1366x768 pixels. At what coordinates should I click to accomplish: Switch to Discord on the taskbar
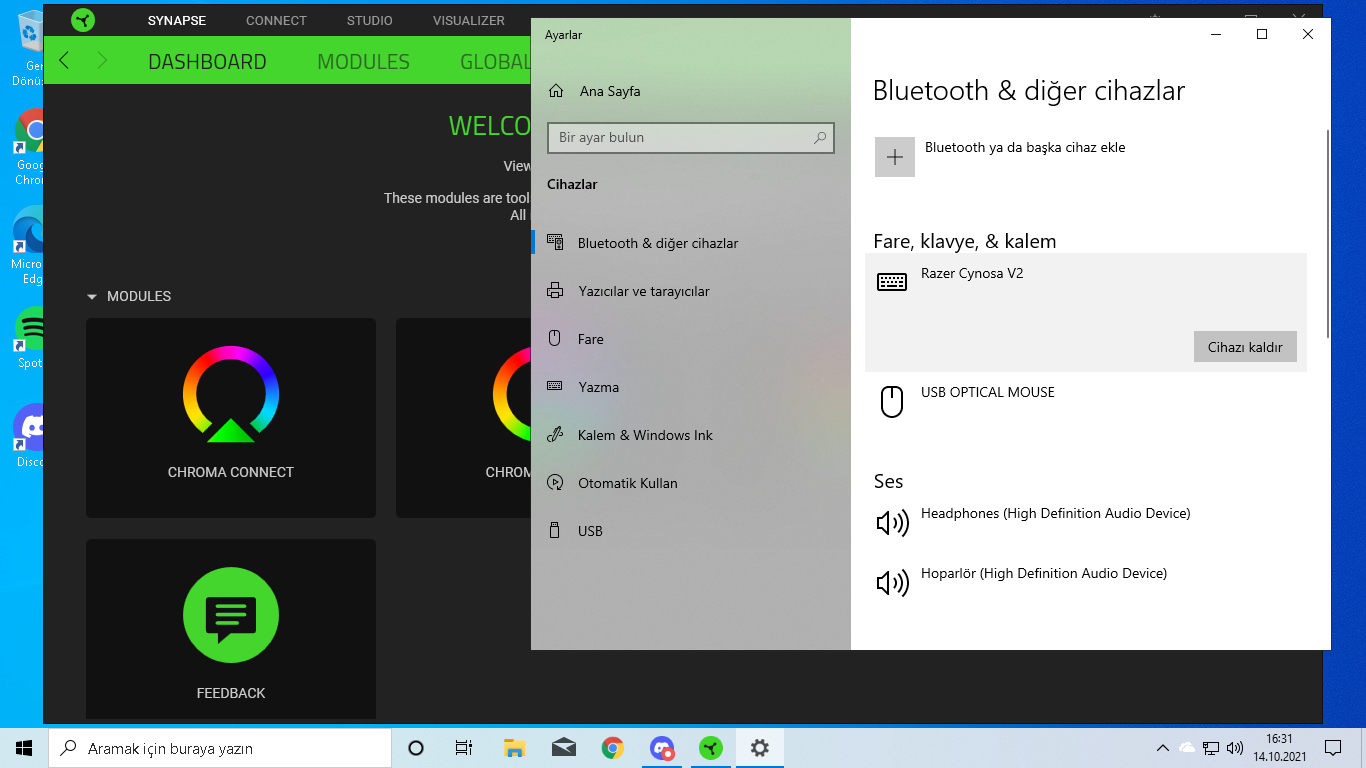[661, 748]
